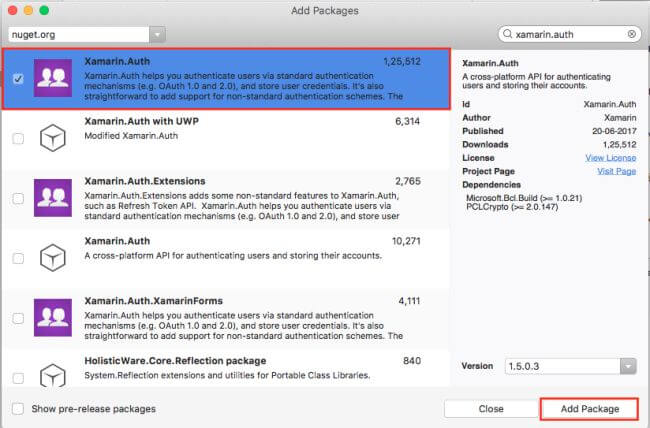Open the Visit Page link
Image resolution: width=650 pixels, height=428 pixels.
pyautogui.click(x=616, y=171)
